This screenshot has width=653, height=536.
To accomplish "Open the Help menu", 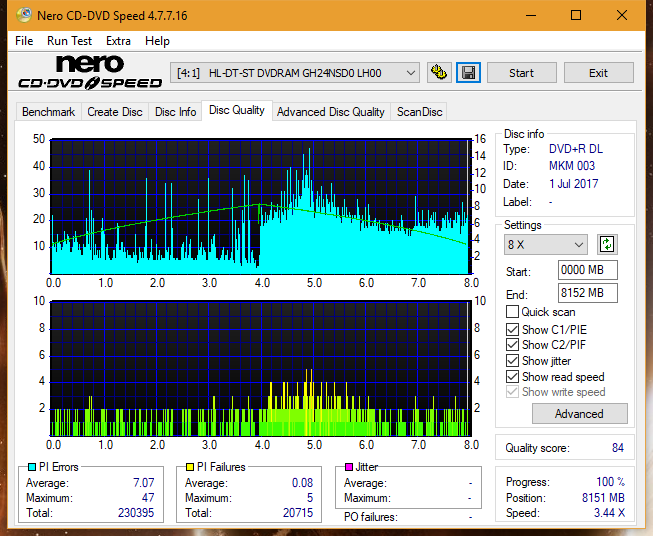I will pos(157,41).
